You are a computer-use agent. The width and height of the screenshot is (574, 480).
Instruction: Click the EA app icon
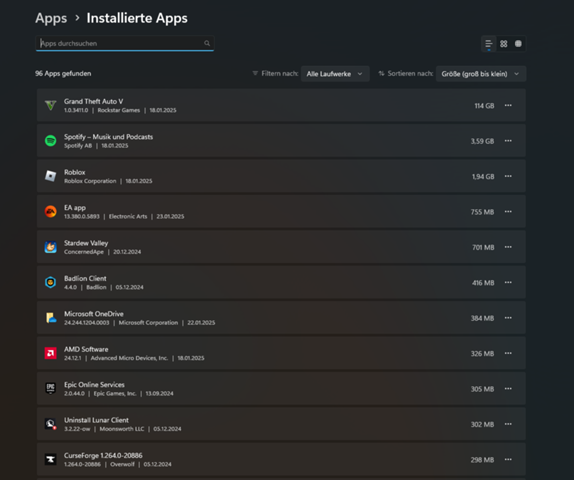click(51, 212)
